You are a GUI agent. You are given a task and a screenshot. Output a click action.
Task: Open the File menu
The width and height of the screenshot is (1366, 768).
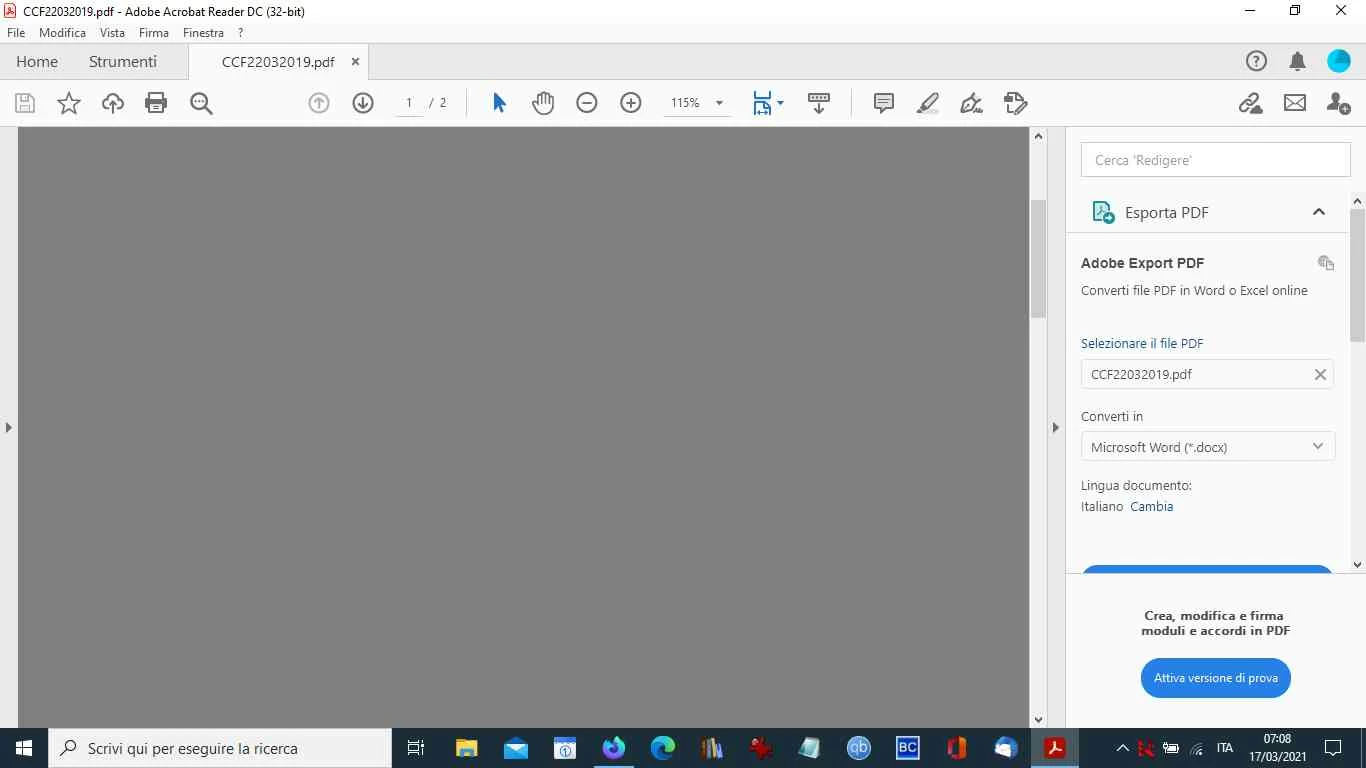[16, 33]
